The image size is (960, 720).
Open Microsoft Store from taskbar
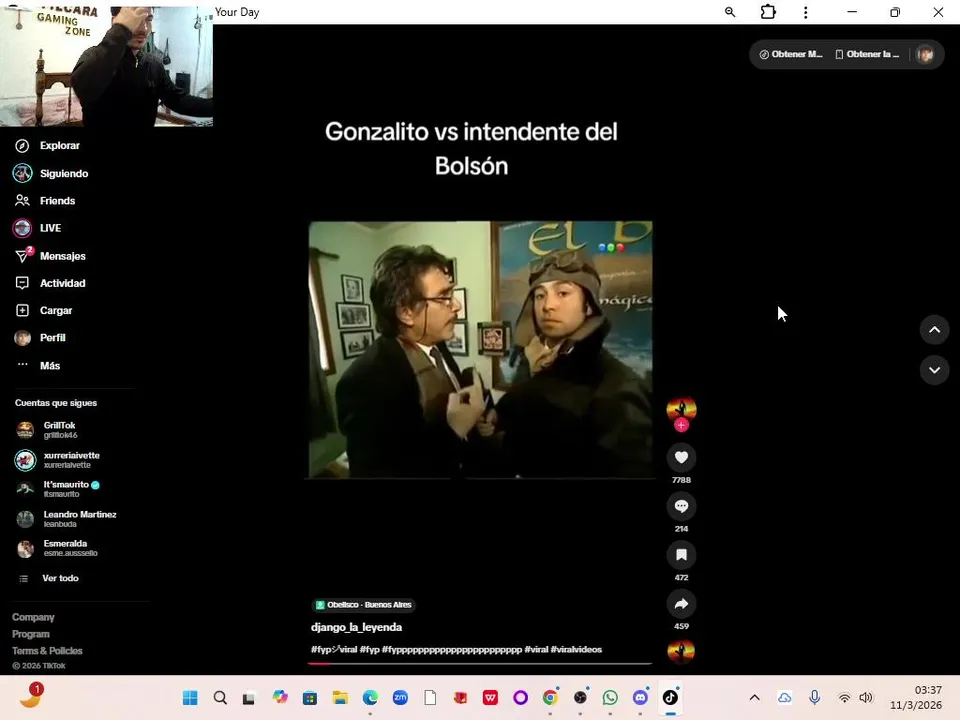point(310,698)
